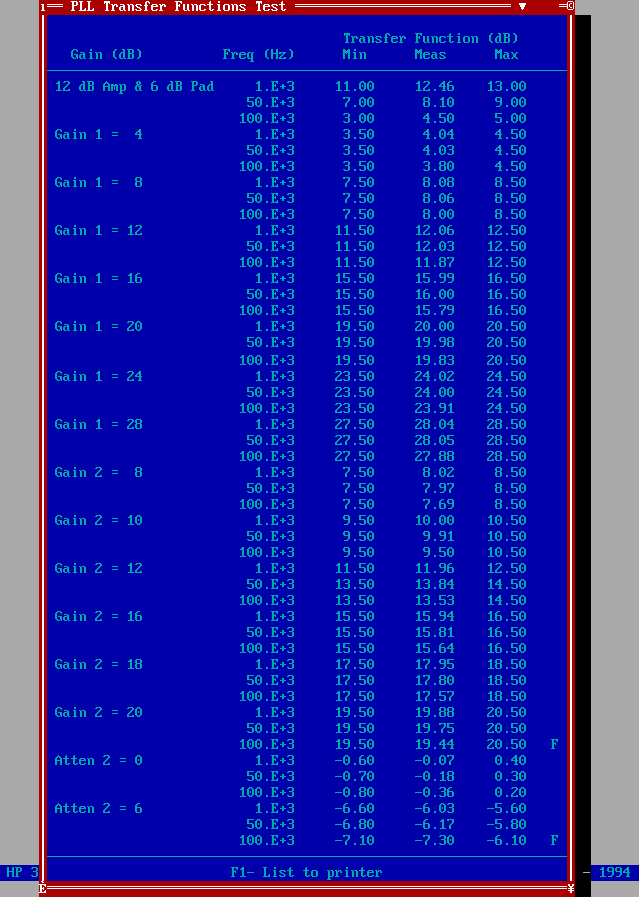Click the 1994 text in the status bar

pos(614,872)
